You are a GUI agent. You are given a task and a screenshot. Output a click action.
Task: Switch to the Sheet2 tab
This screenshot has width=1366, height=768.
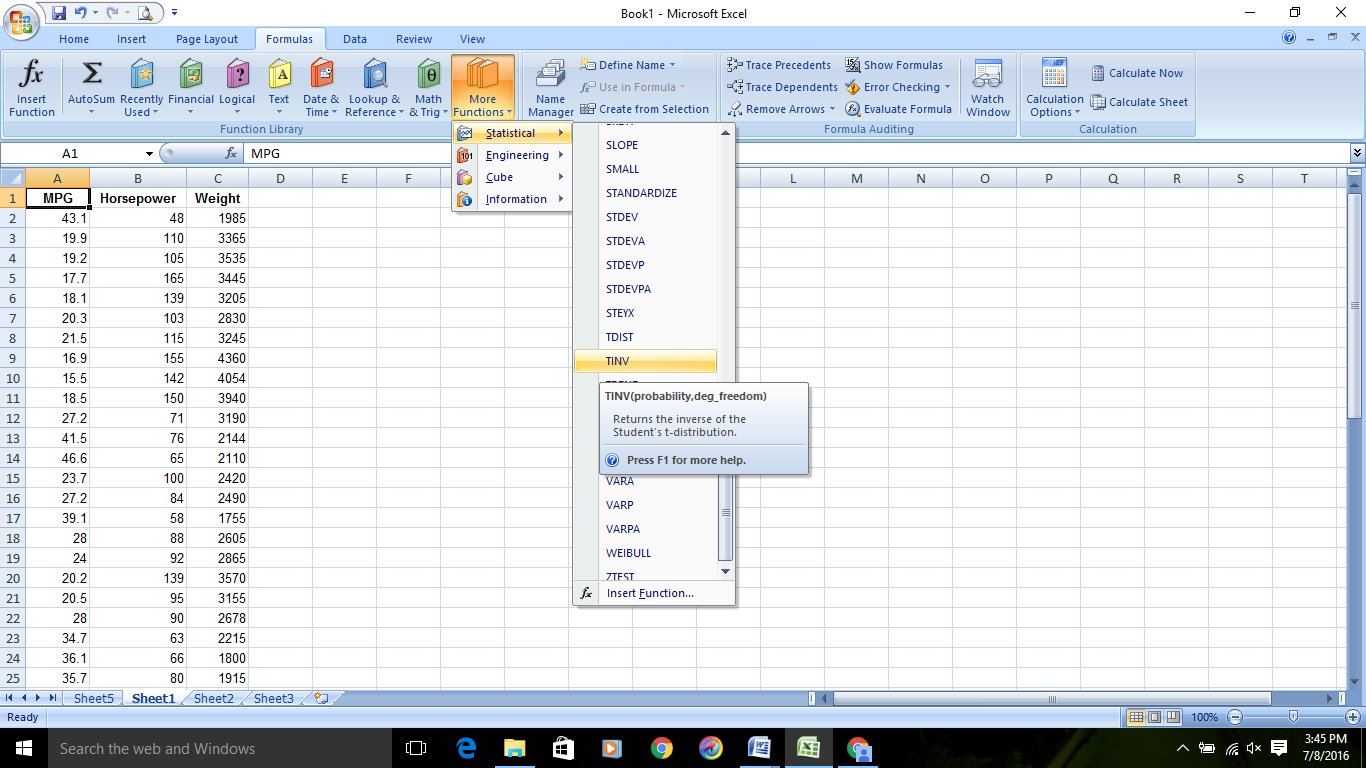tap(213, 699)
